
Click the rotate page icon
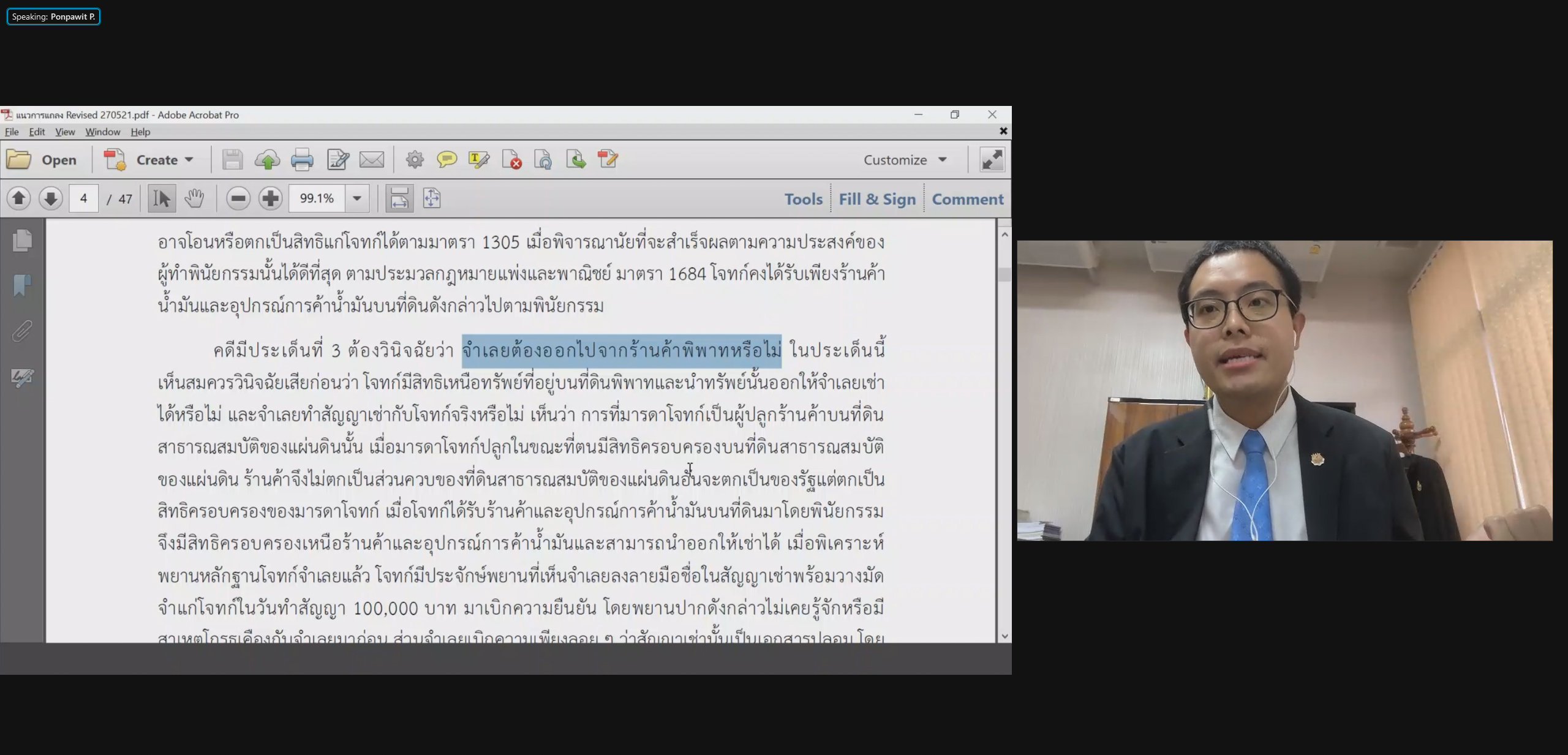click(x=543, y=160)
